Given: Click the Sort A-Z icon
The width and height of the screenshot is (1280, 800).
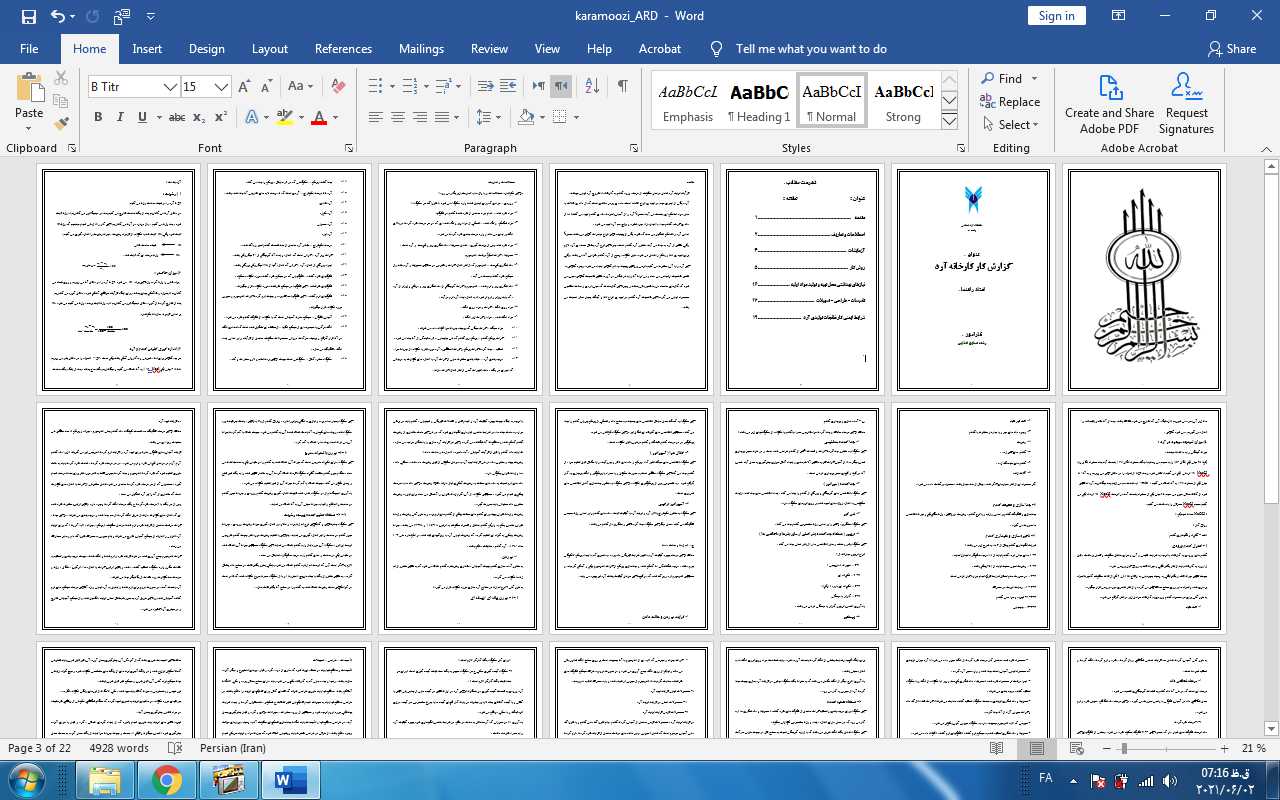Looking at the screenshot, I should tap(591, 87).
